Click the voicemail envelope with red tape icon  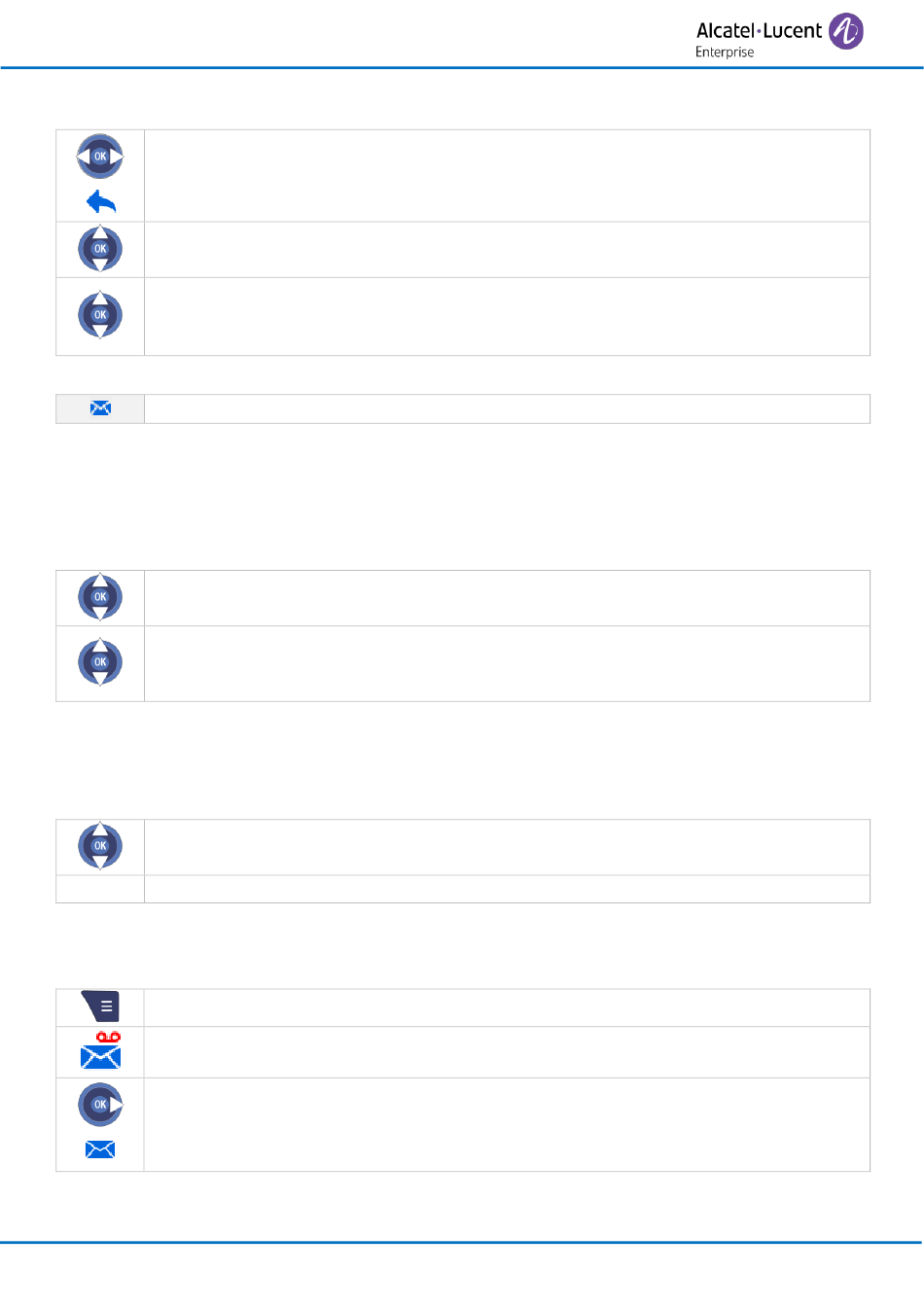[100, 1051]
